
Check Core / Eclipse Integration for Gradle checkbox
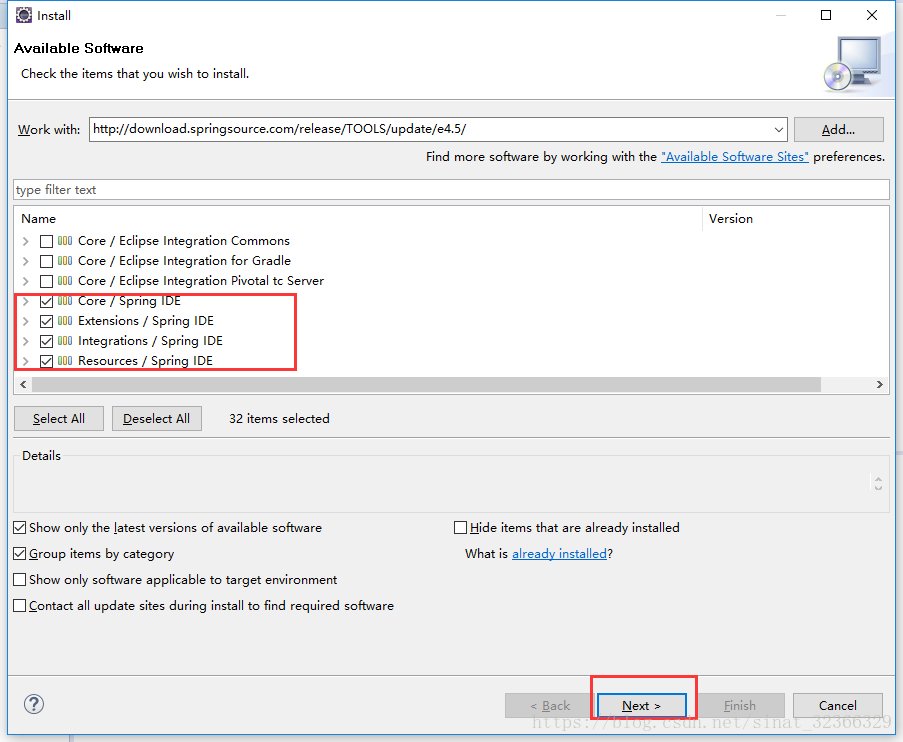pyautogui.click(x=47, y=262)
